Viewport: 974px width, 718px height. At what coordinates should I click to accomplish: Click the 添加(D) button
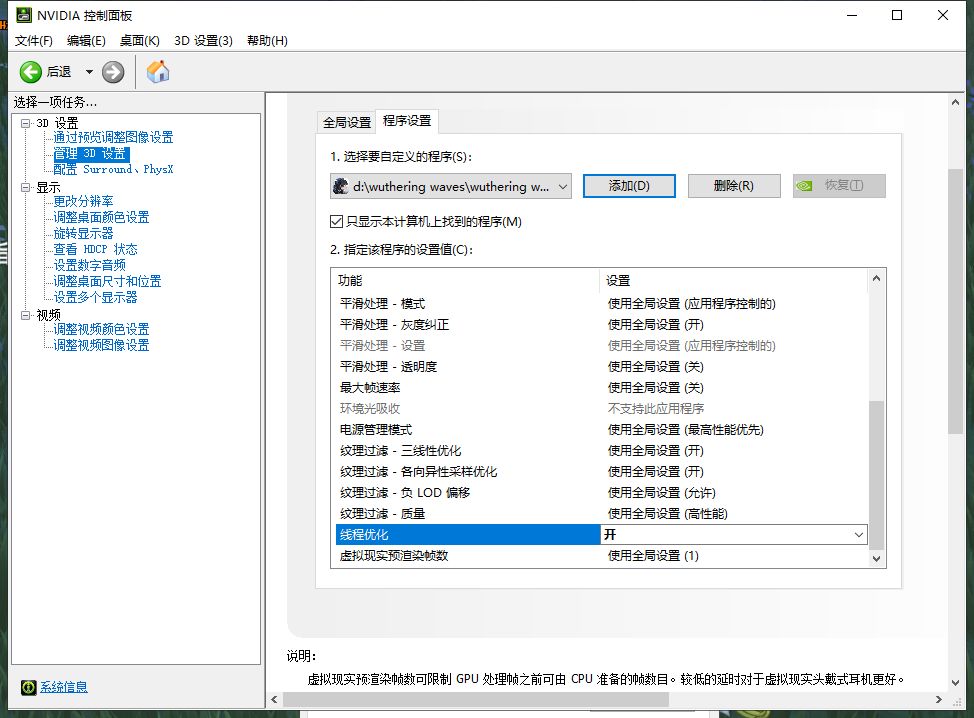click(629, 186)
